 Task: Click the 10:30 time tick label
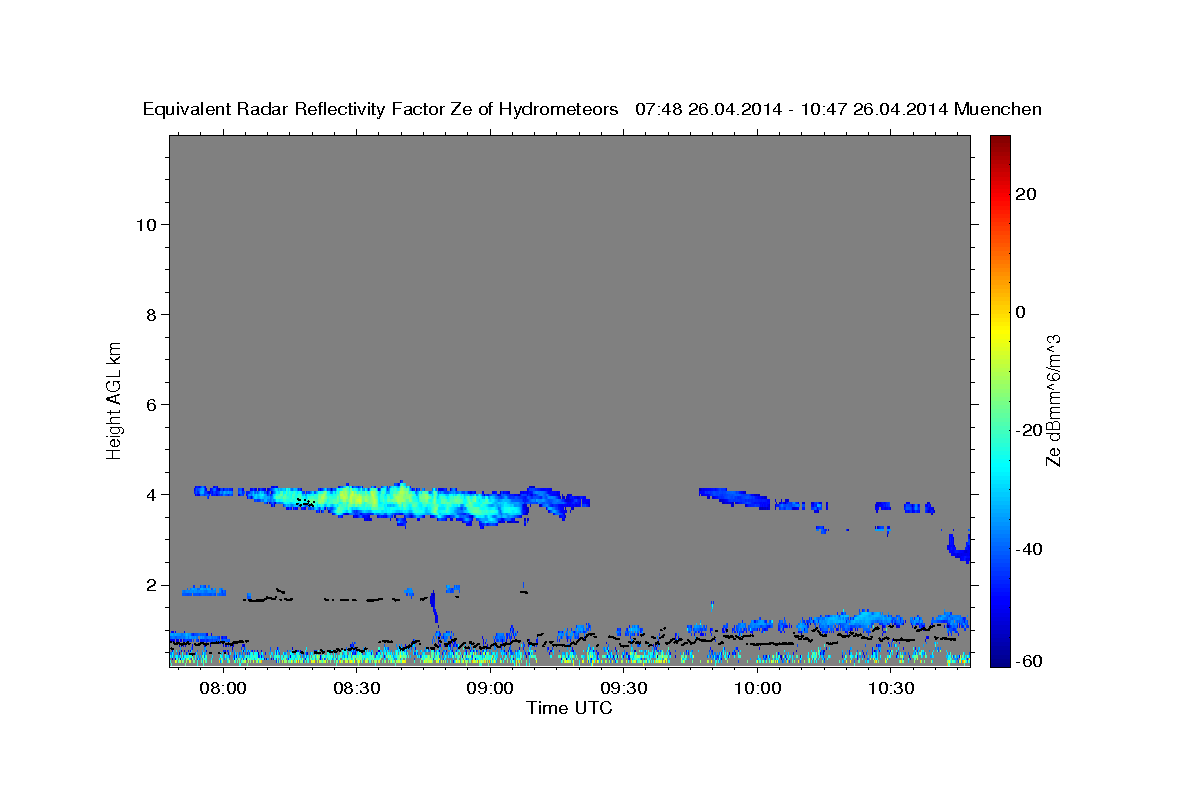891,689
